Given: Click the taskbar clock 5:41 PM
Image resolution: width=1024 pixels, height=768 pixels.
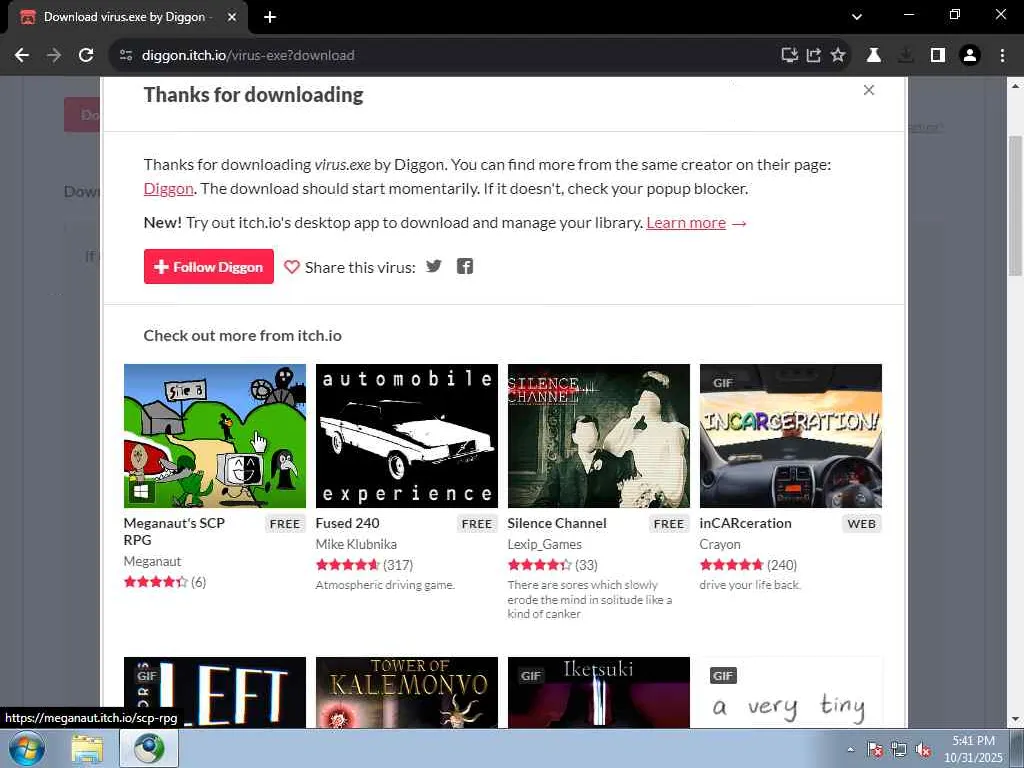Looking at the screenshot, I should tap(973, 749).
